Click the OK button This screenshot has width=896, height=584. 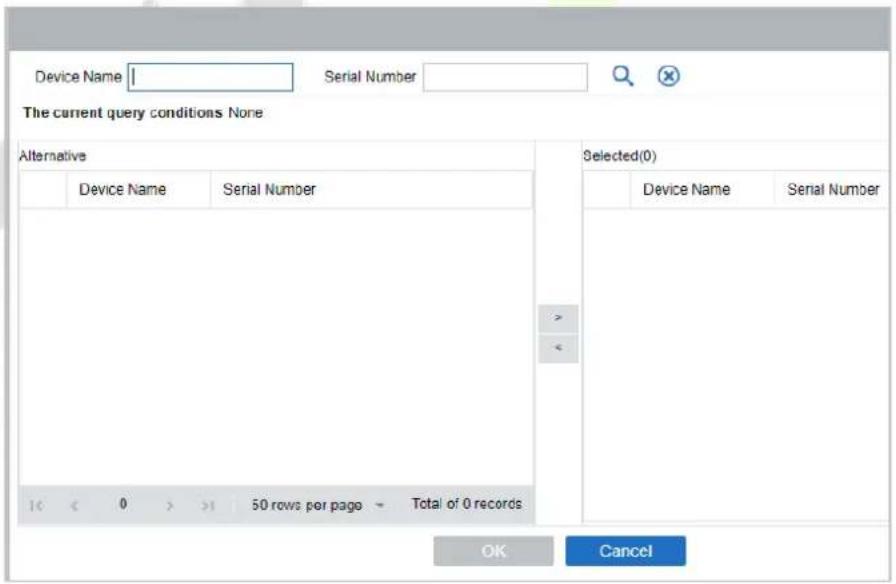coord(493,551)
